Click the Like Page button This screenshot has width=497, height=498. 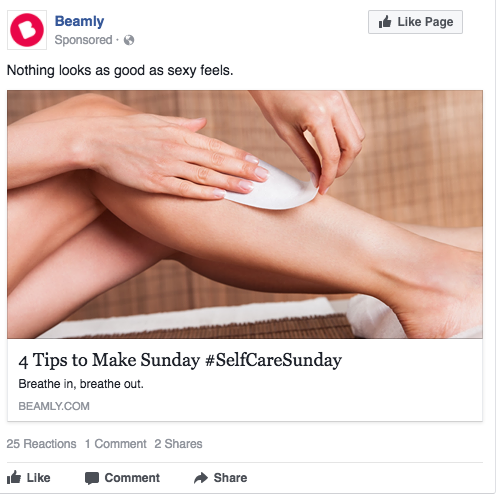click(415, 22)
